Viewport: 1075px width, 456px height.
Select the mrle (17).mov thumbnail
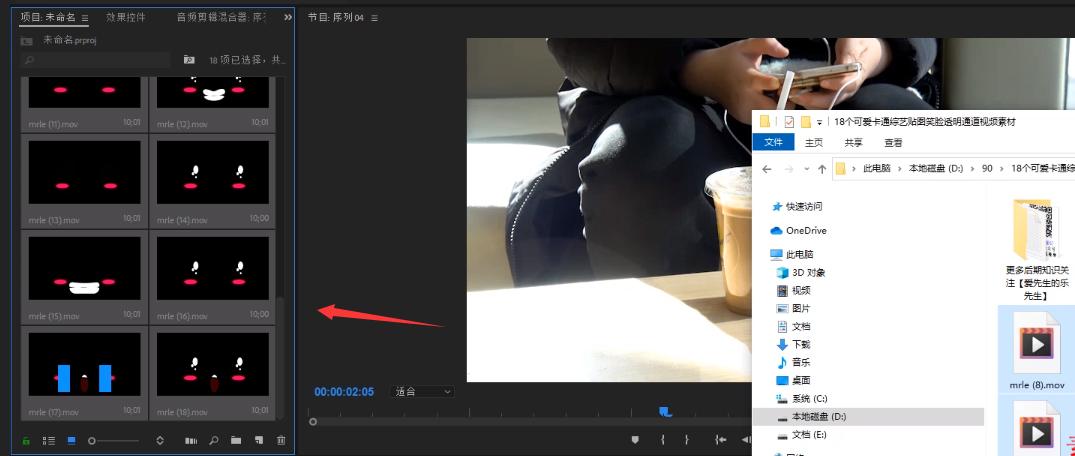[84, 364]
